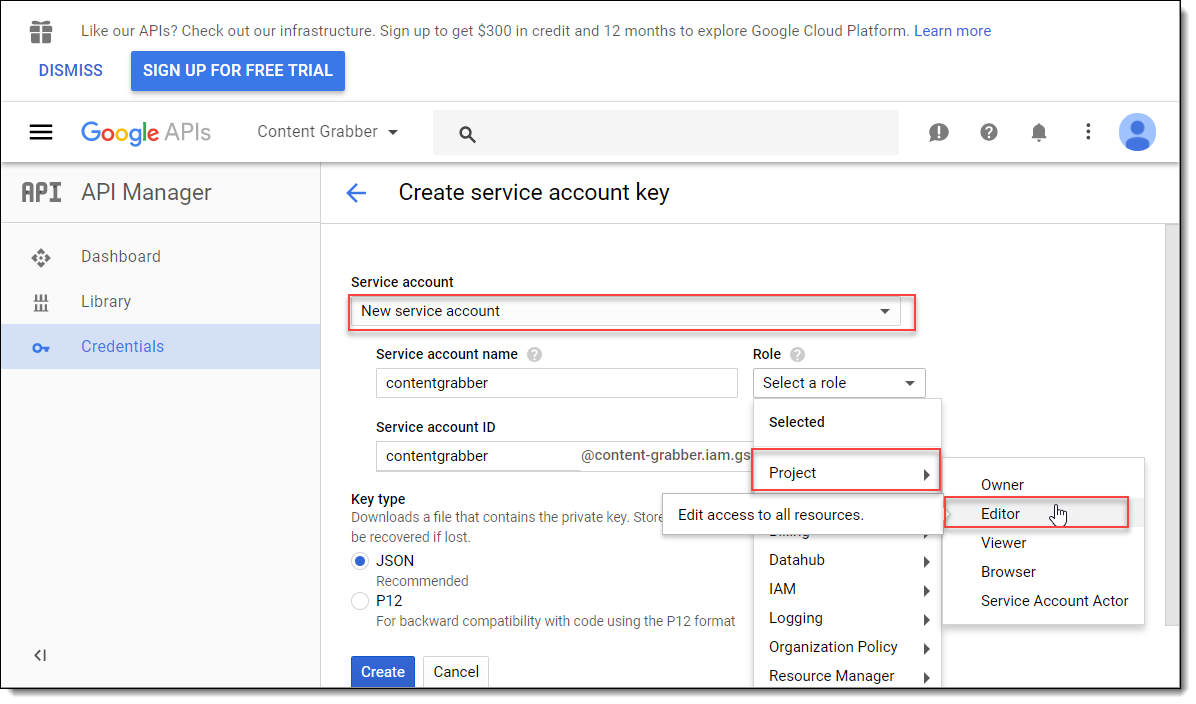Click help icon beside Role label
The width and height of the screenshot is (1196, 704).
click(x=797, y=355)
